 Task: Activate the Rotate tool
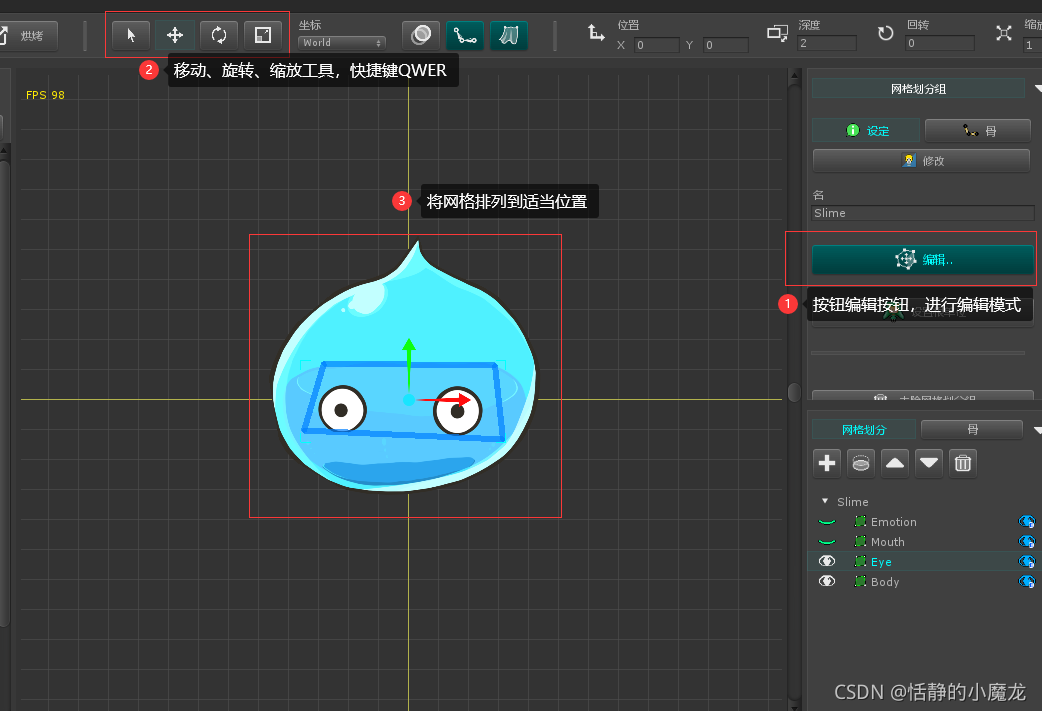click(x=219, y=35)
